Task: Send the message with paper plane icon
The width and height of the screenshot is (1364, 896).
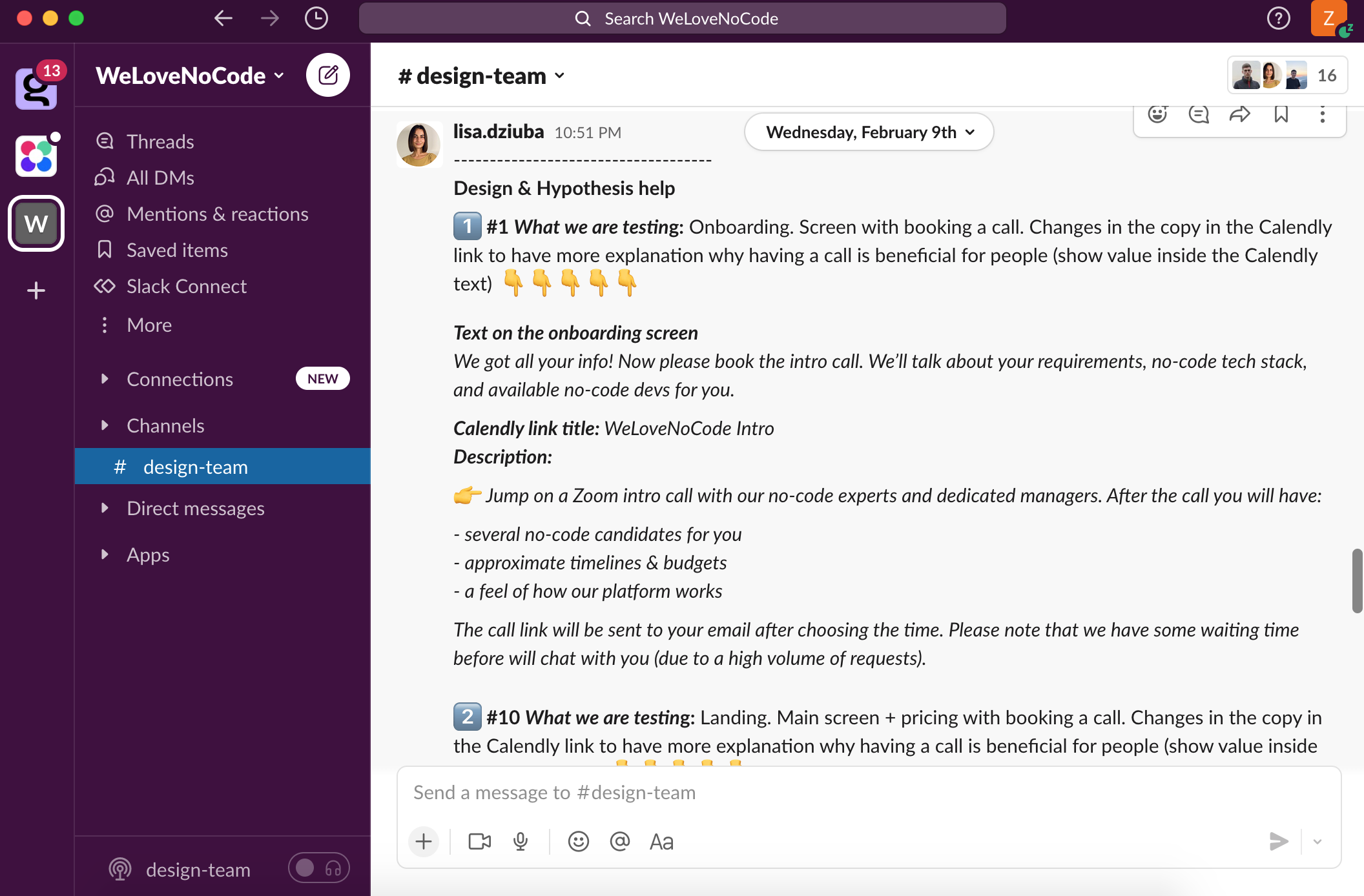Action: (x=1279, y=841)
